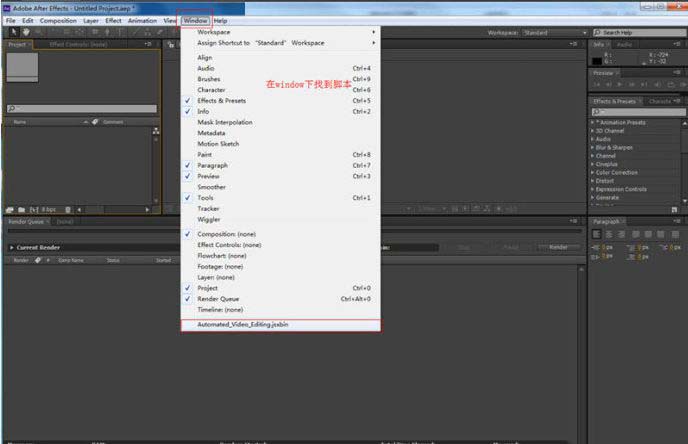Switch to the Audio tab beside Info
Viewport: 688px width, 444px height.
tap(625, 44)
